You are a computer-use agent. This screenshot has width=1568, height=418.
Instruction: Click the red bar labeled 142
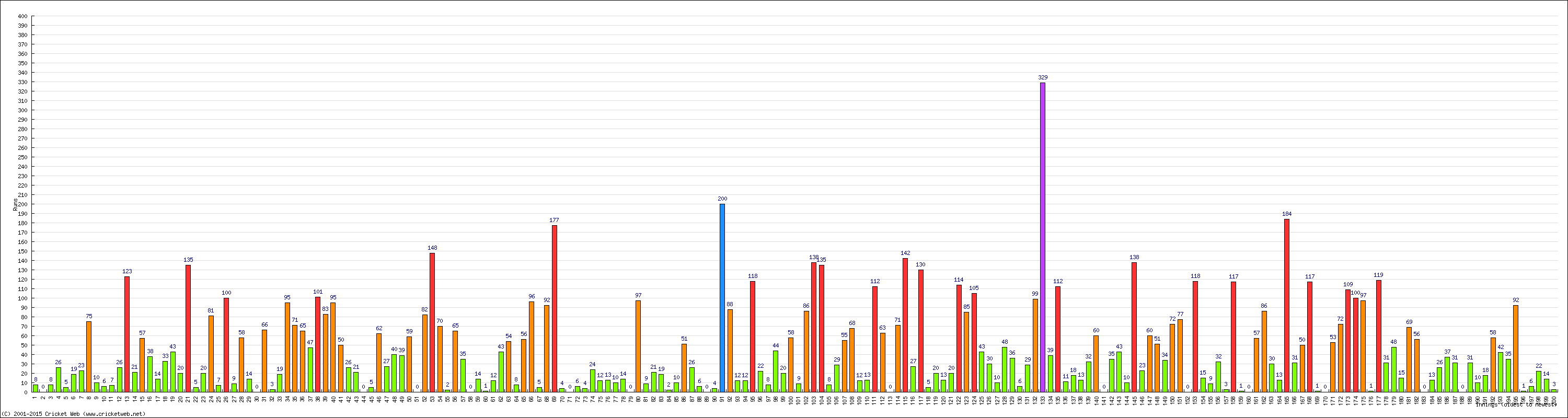pyautogui.click(x=905, y=325)
